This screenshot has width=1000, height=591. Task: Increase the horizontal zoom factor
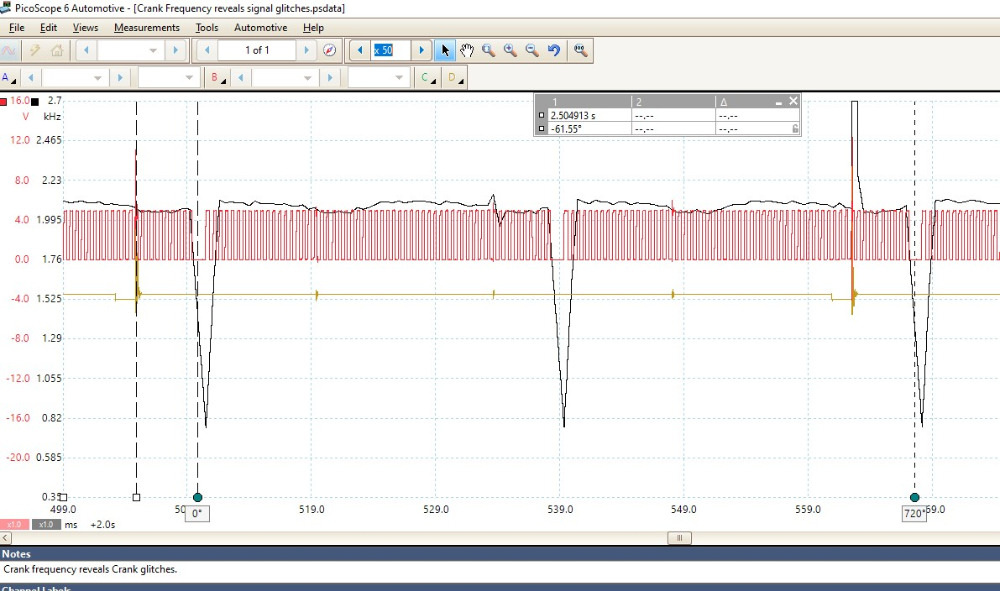point(422,50)
